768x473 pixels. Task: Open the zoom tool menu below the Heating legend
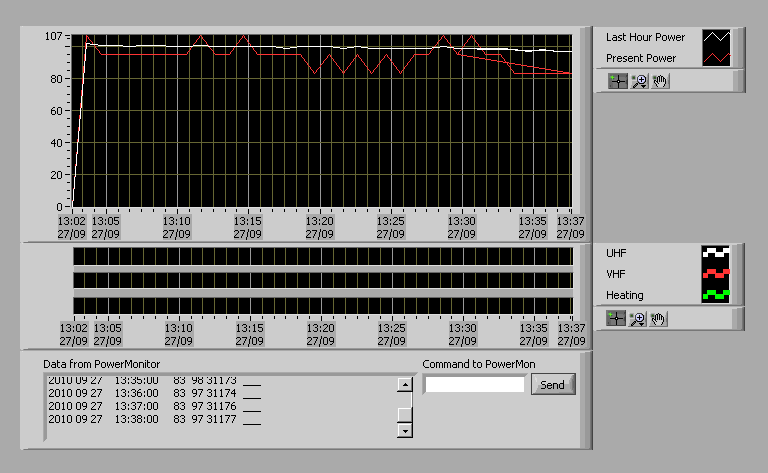tap(638, 318)
